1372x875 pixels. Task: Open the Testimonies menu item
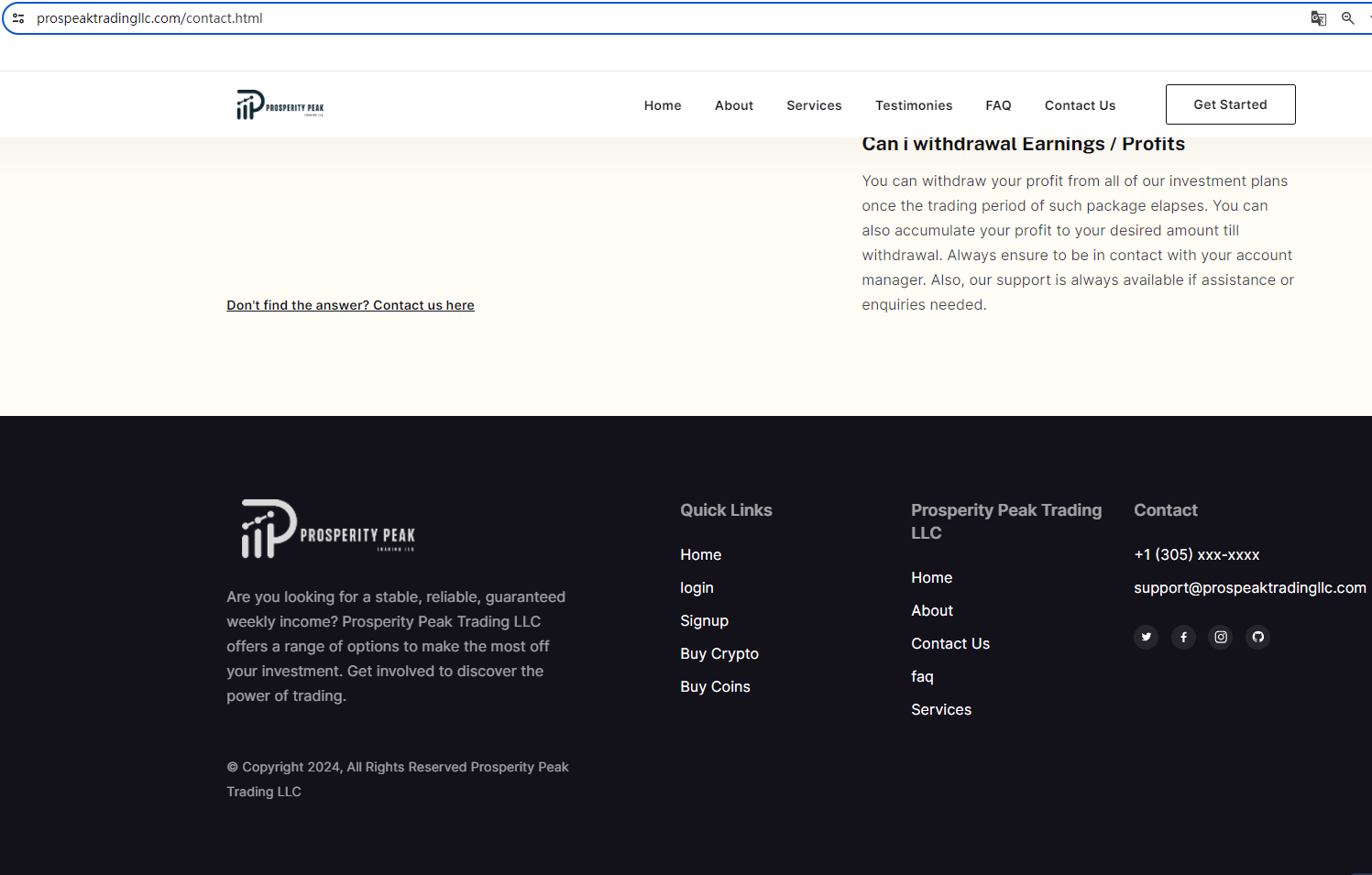point(913,105)
